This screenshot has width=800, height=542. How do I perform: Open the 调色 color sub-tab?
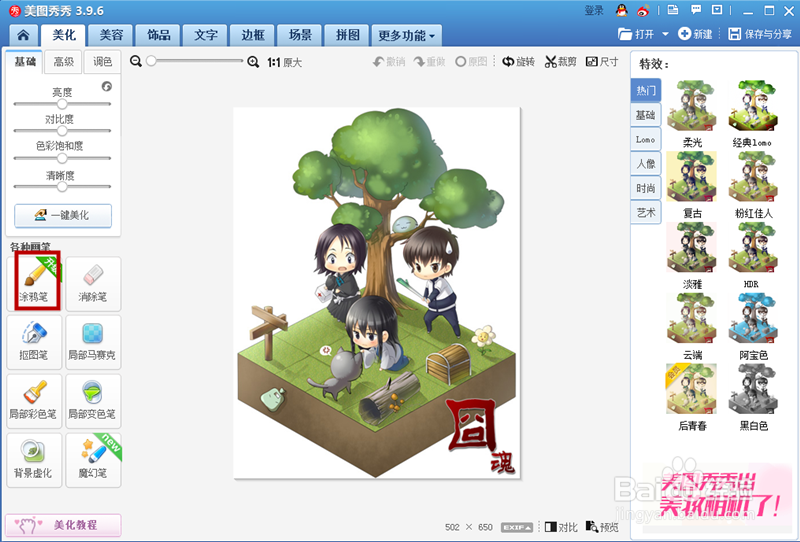point(102,62)
